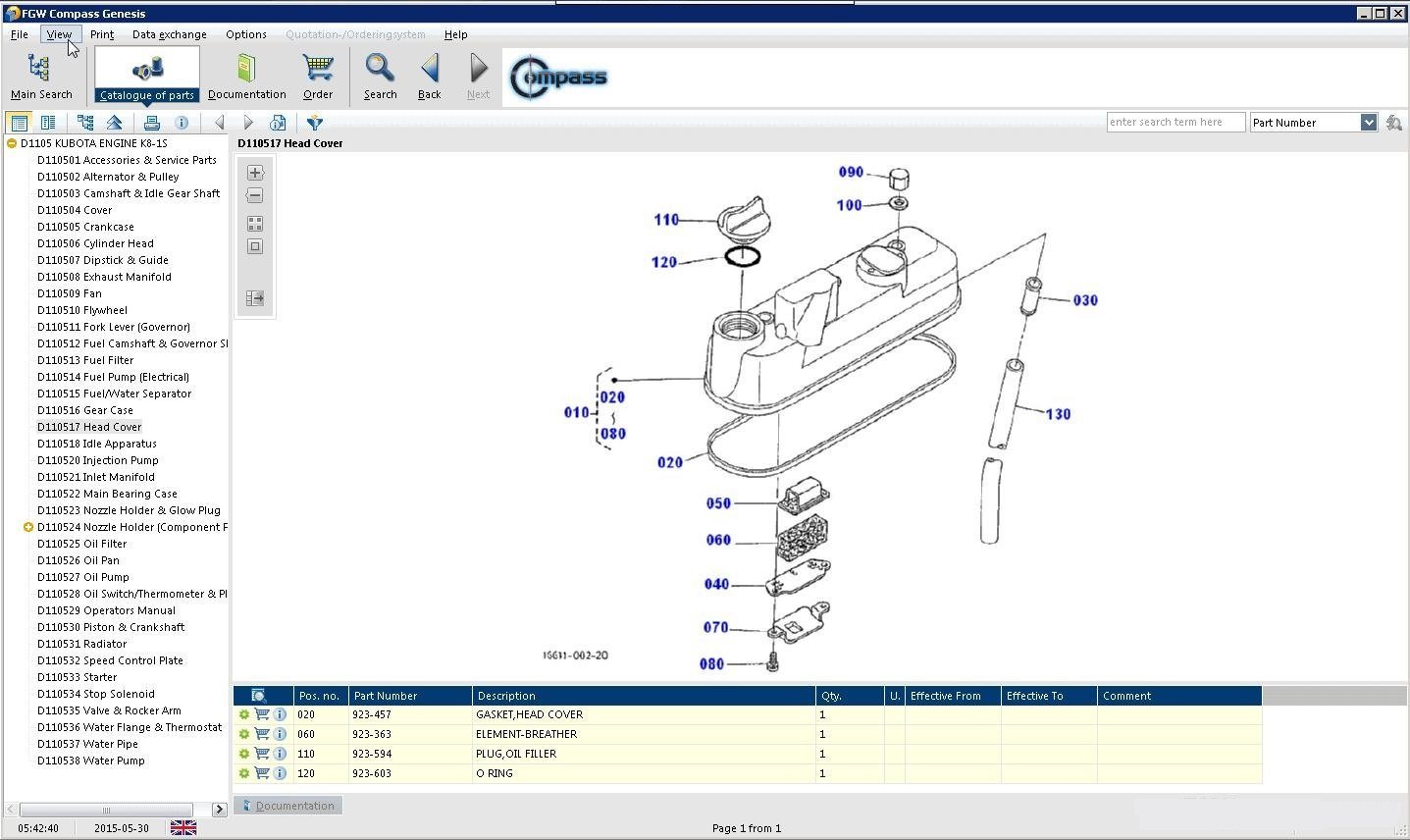Open the Search magnifier tool
Image resolution: width=1410 pixels, height=840 pixels.
[x=380, y=77]
